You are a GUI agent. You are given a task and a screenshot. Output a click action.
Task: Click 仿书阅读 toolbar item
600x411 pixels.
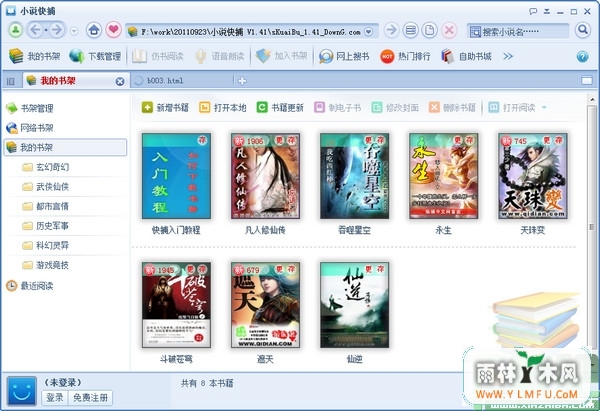click(x=158, y=56)
